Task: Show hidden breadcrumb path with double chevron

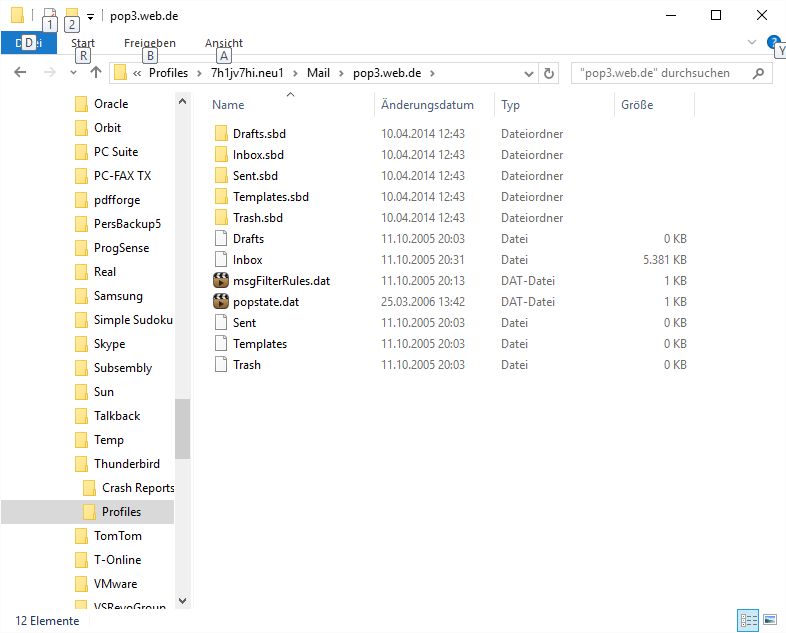Action: coord(137,73)
